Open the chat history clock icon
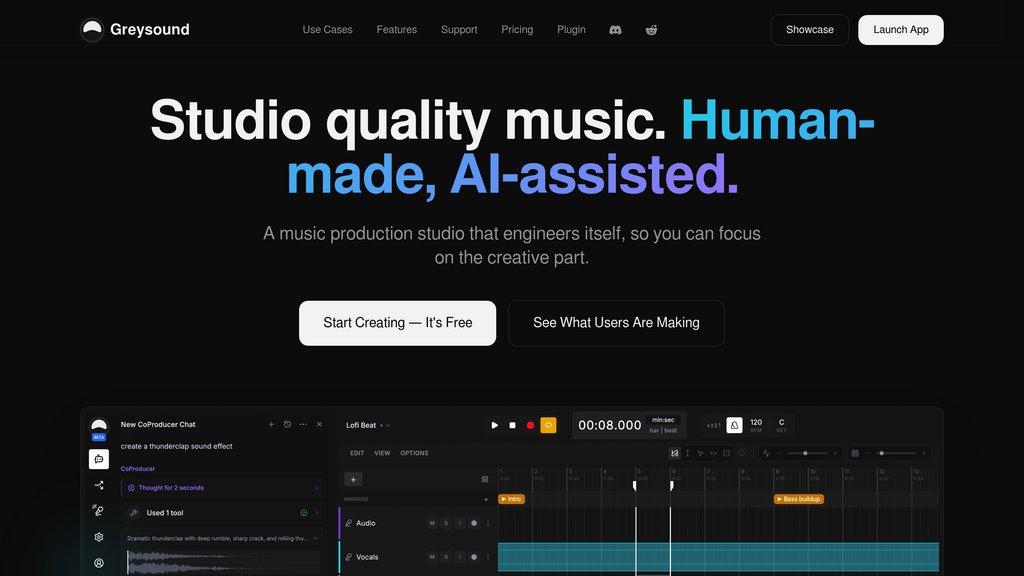The width and height of the screenshot is (1024, 576). [x=287, y=424]
